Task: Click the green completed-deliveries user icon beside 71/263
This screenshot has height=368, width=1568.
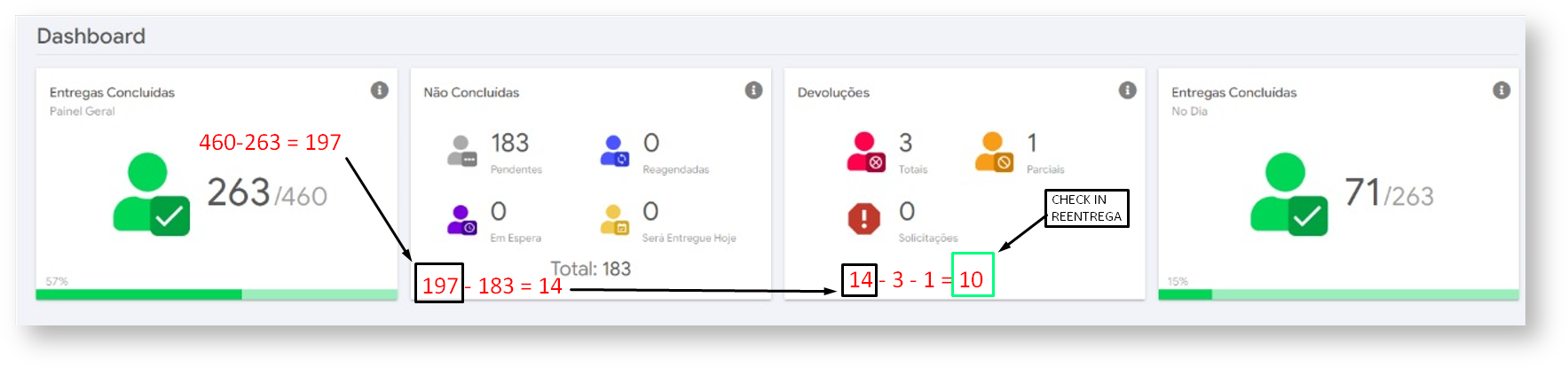Action: pyautogui.click(x=1288, y=194)
